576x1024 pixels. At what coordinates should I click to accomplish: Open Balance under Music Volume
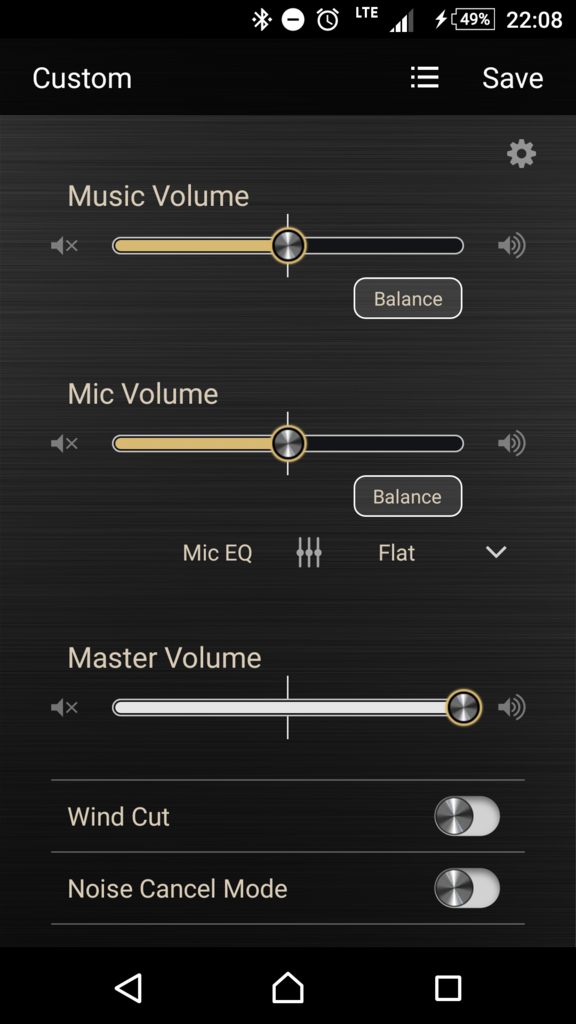[408, 298]
